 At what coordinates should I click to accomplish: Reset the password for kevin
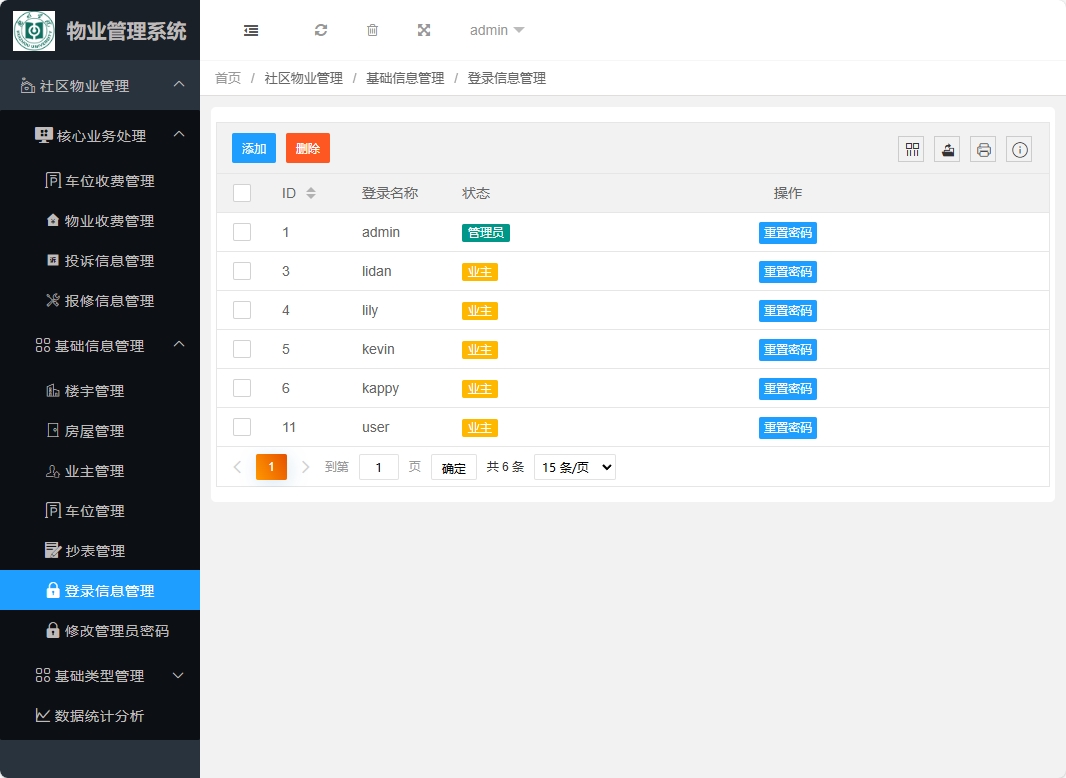point(788,349)
